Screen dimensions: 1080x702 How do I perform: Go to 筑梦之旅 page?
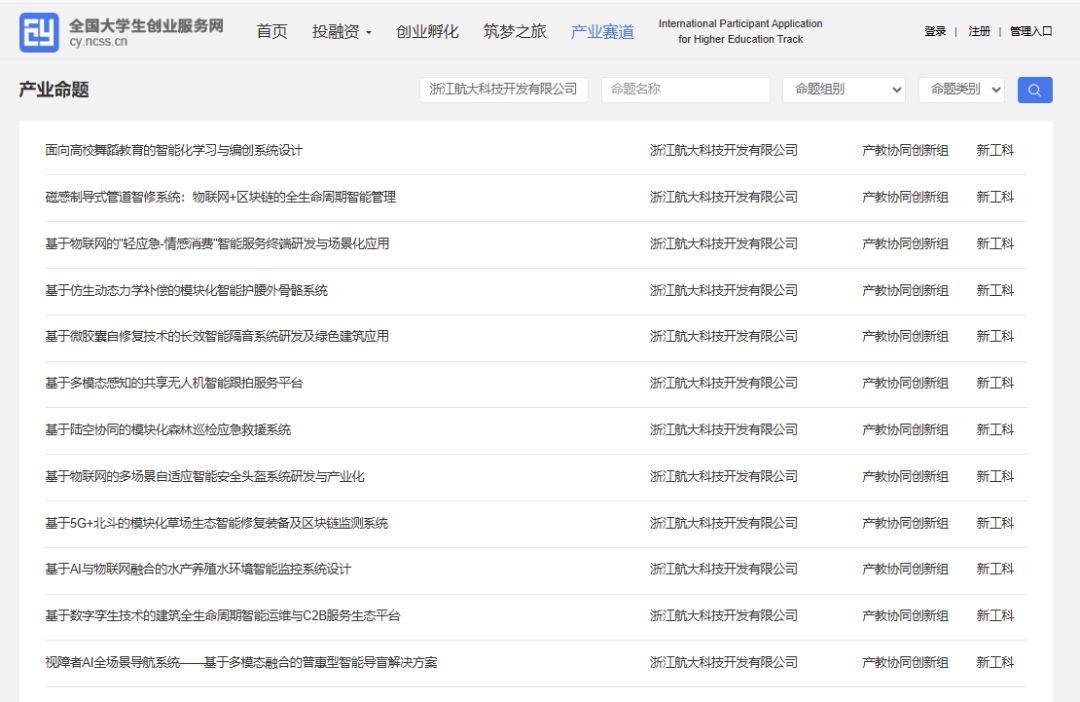515,32
